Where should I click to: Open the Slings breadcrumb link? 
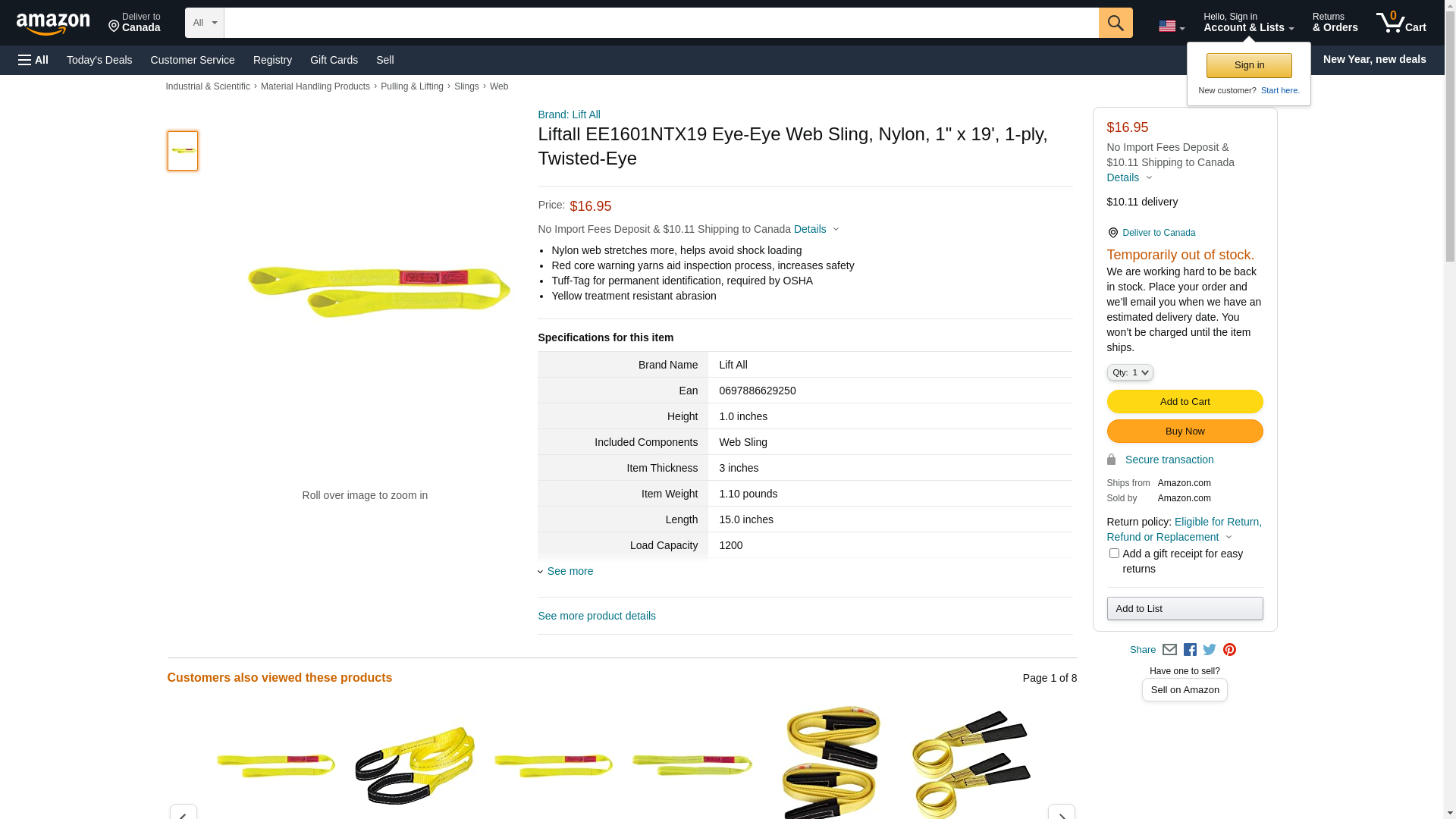coord(466,86)
